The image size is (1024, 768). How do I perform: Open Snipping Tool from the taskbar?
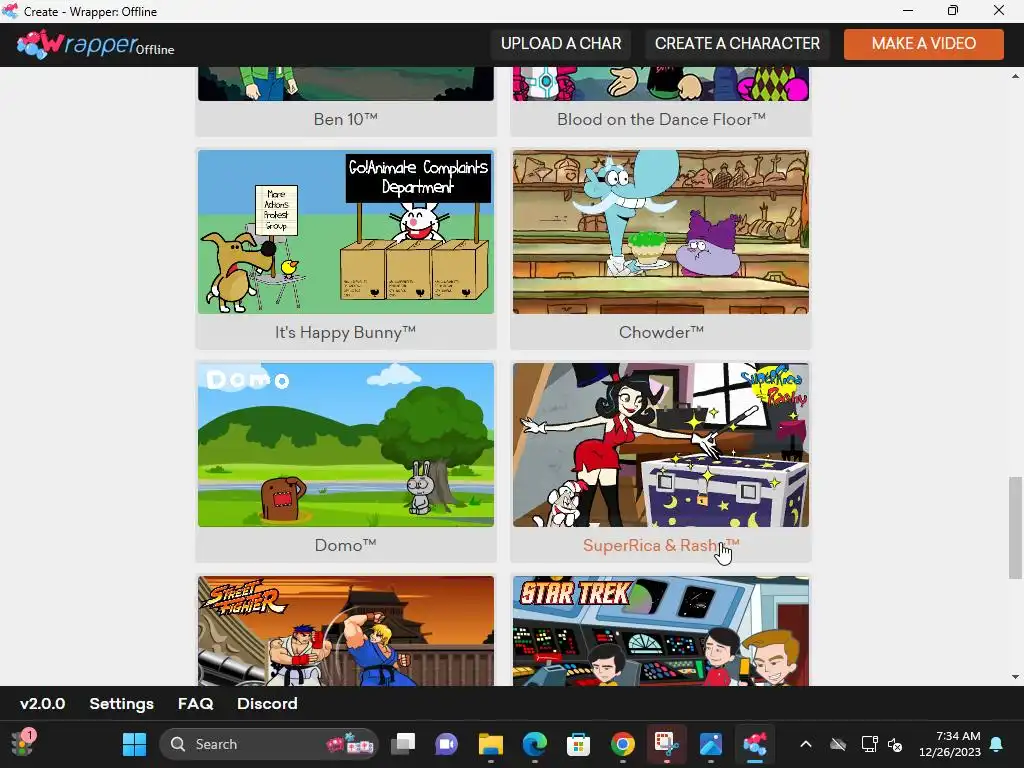pos(667,744)
